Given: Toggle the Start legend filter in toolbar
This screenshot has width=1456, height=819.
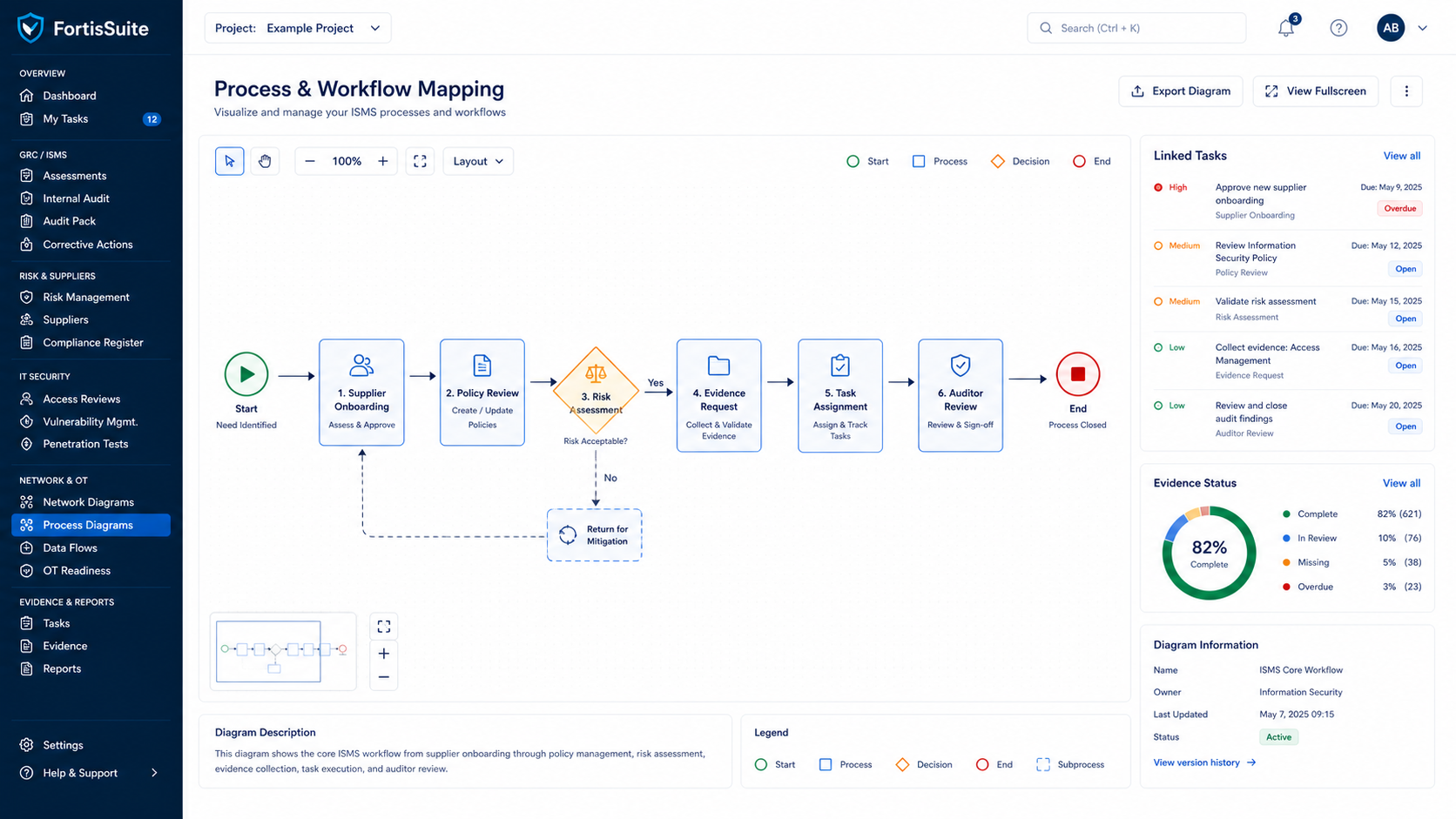Looking at the screenshot, I should click(867, 161).
